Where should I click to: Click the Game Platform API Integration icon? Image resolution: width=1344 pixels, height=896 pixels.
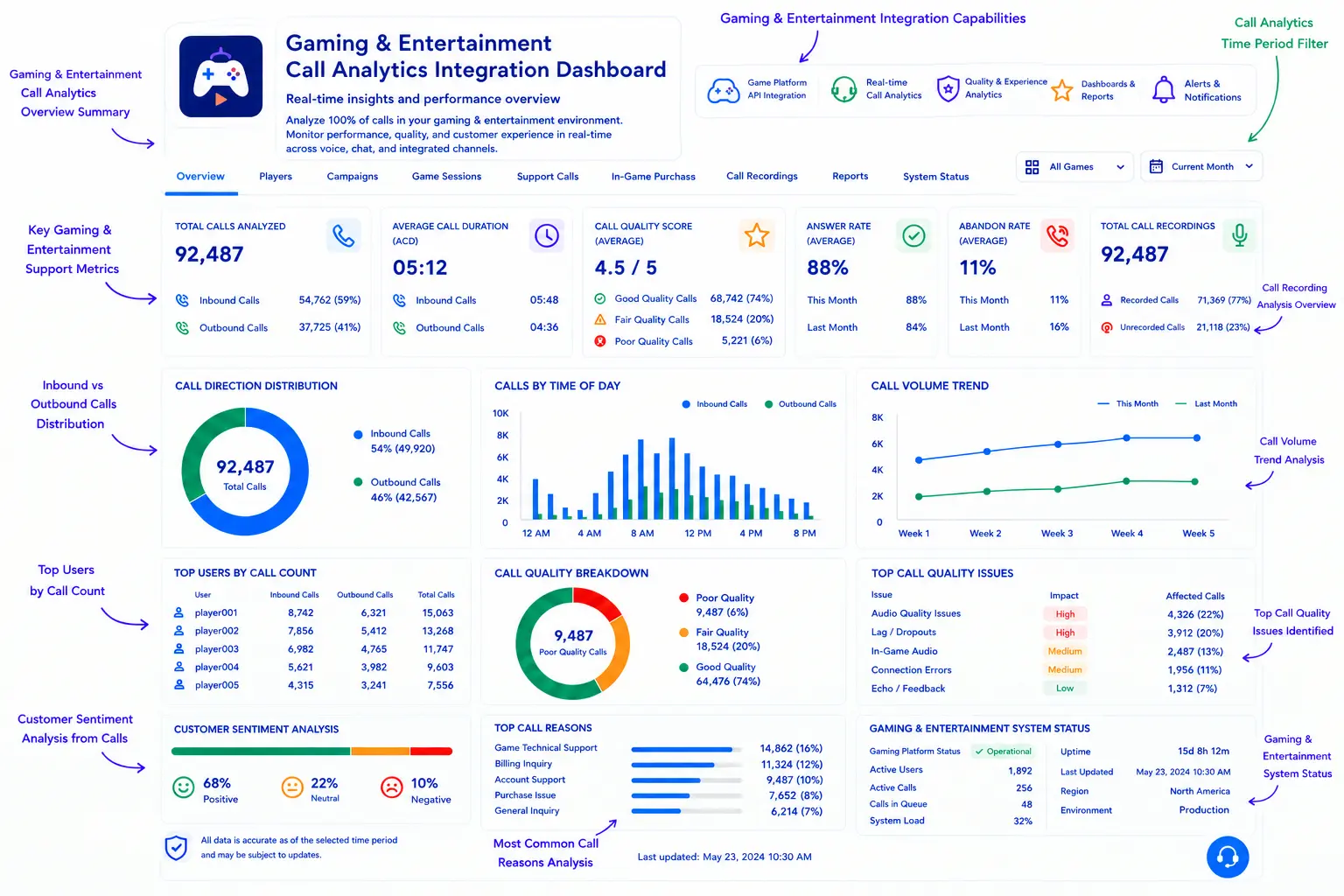(x=724, y=90)
